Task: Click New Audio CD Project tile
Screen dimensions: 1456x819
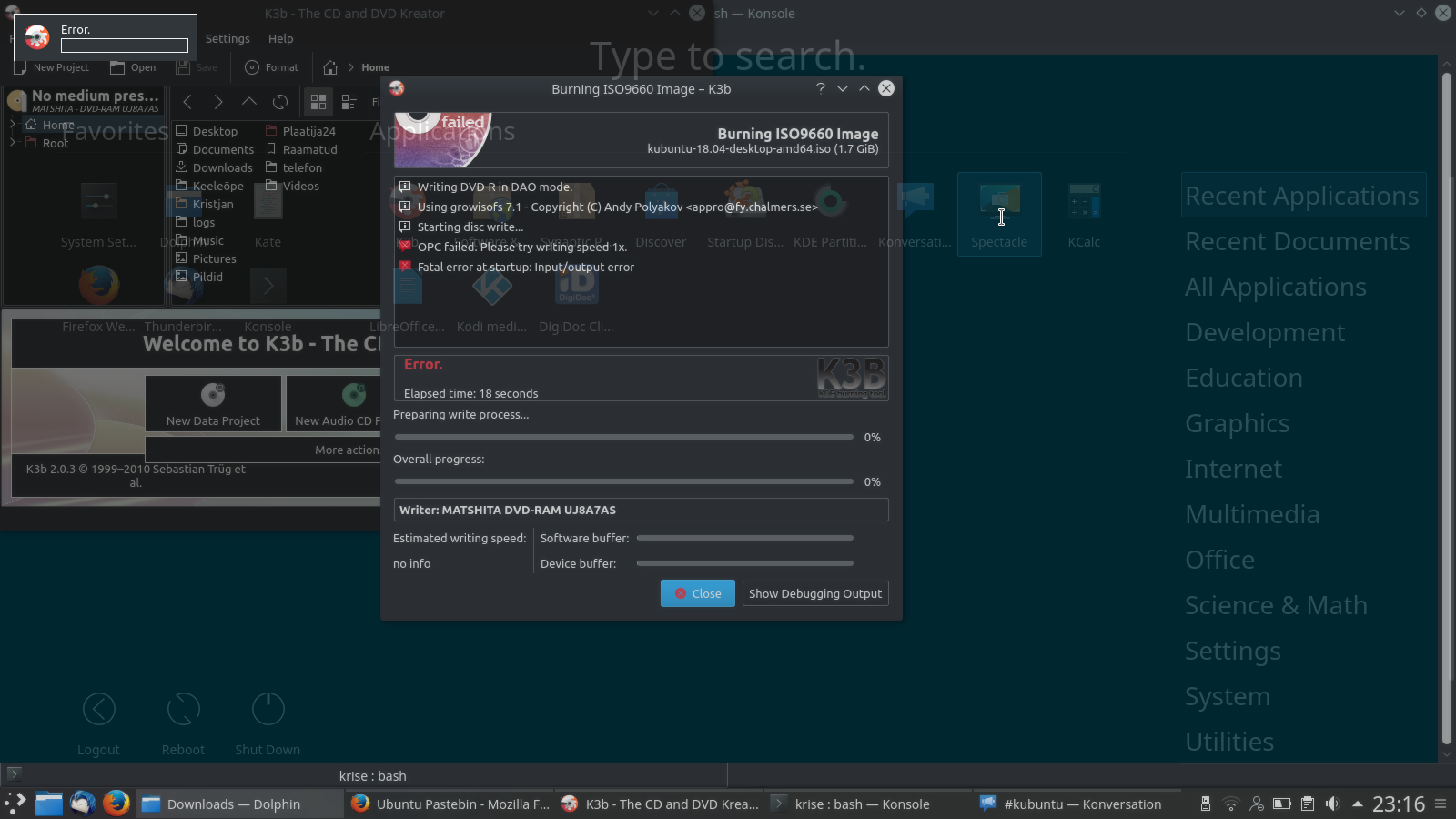Action: coord(334,403)
